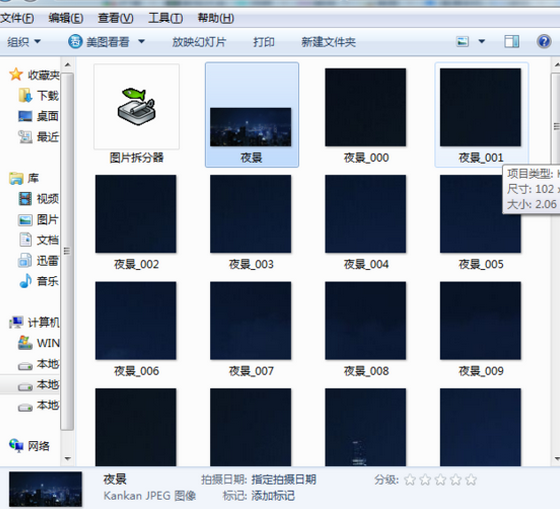Click 新建文件夹 button
Viewport: 560px width, 509px height.
pyautogui.click(x=328, y=42)
